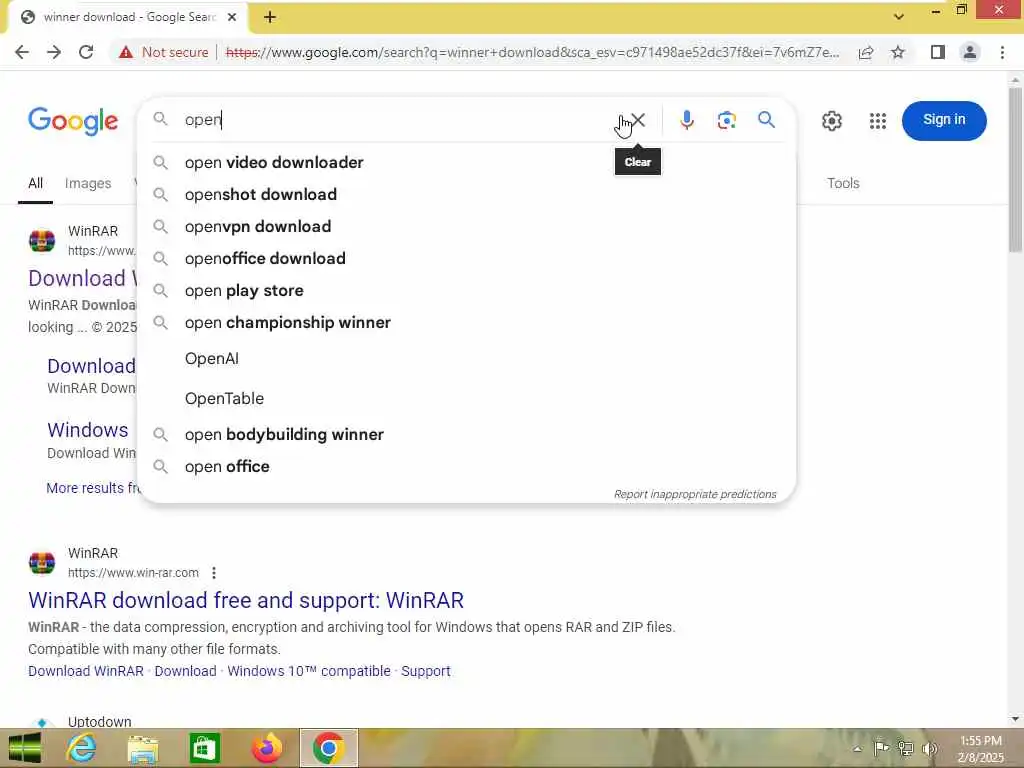Open Windows 10 compatible sitelink
Screen dimensions: 1024x768
[309, 671]
